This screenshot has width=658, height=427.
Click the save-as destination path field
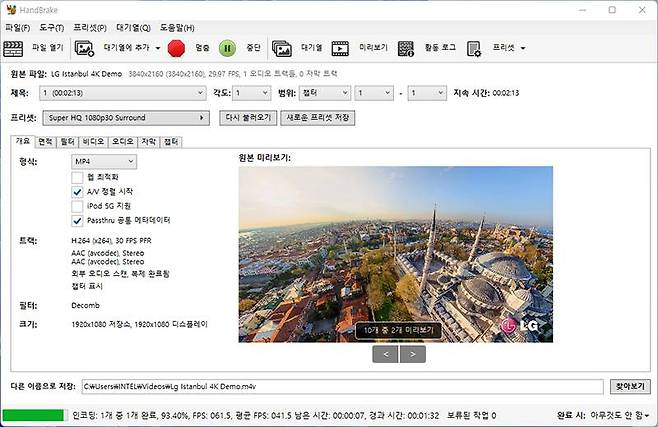342,386
